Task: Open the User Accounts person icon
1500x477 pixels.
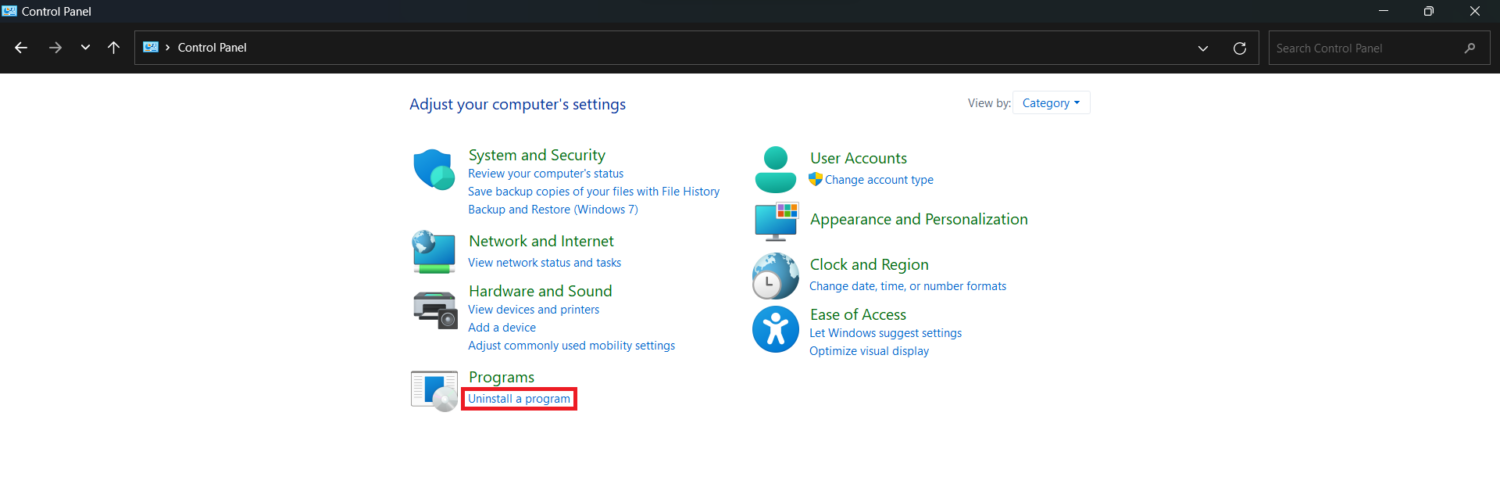Action: [x=775, y=169]
